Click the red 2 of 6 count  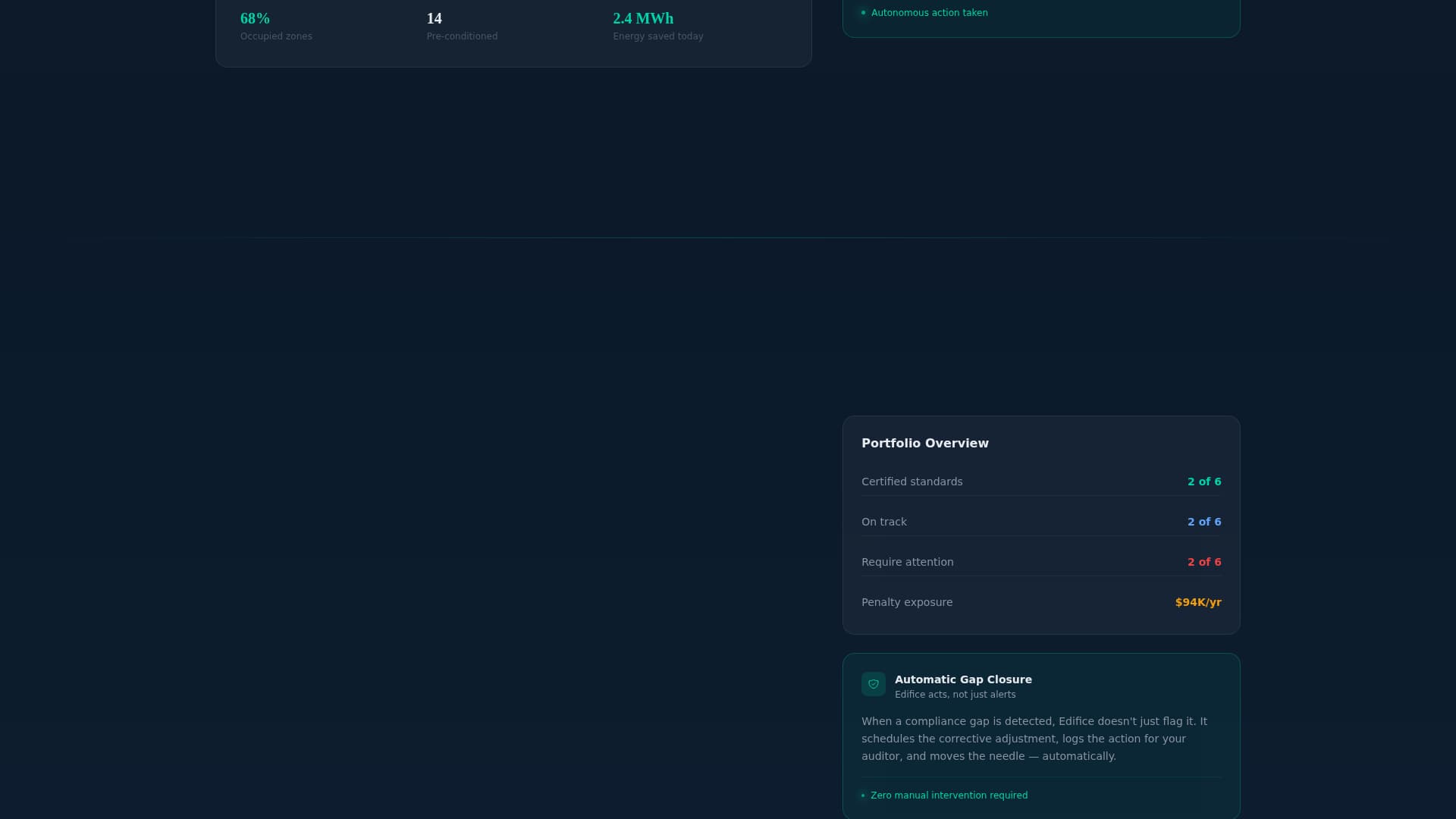click(x=1204, y=562)
